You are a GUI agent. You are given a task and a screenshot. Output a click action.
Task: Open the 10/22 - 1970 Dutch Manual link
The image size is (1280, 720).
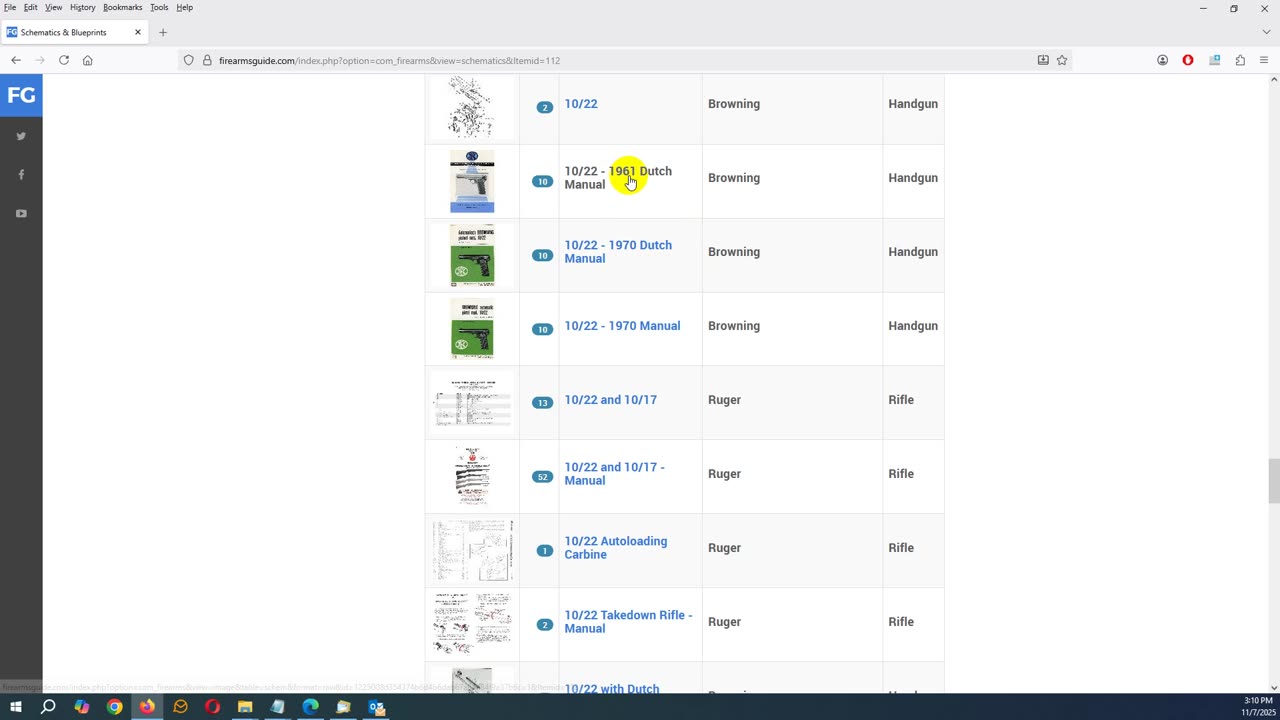618,252
